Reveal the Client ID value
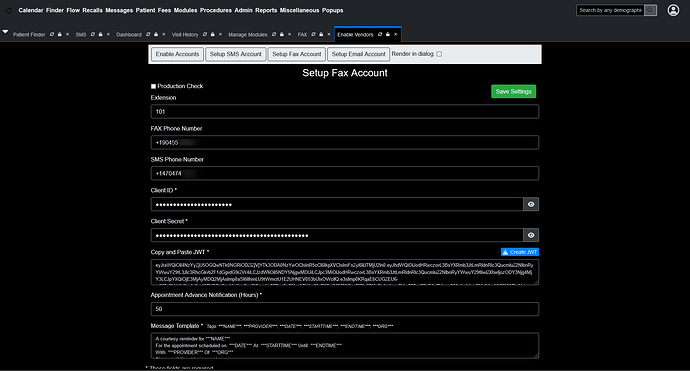Image resolution: width=690 pixels, height=371 pixels. [531, 204]
